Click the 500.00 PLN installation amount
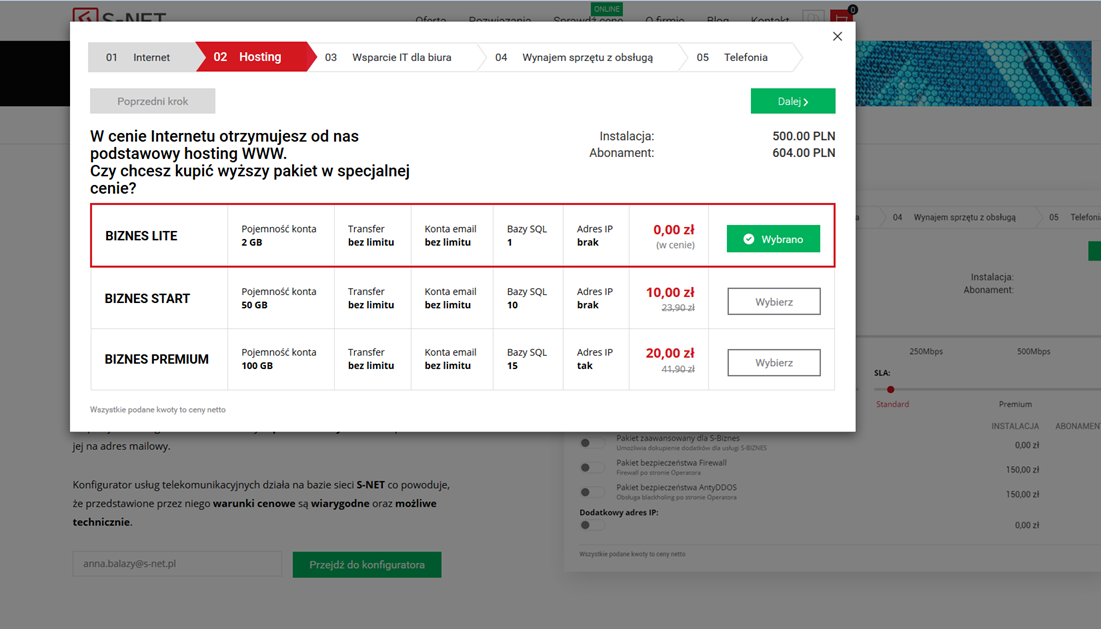Image resolution: width=1101 pixels, height=629 pixels. click(x=804, y=136)
